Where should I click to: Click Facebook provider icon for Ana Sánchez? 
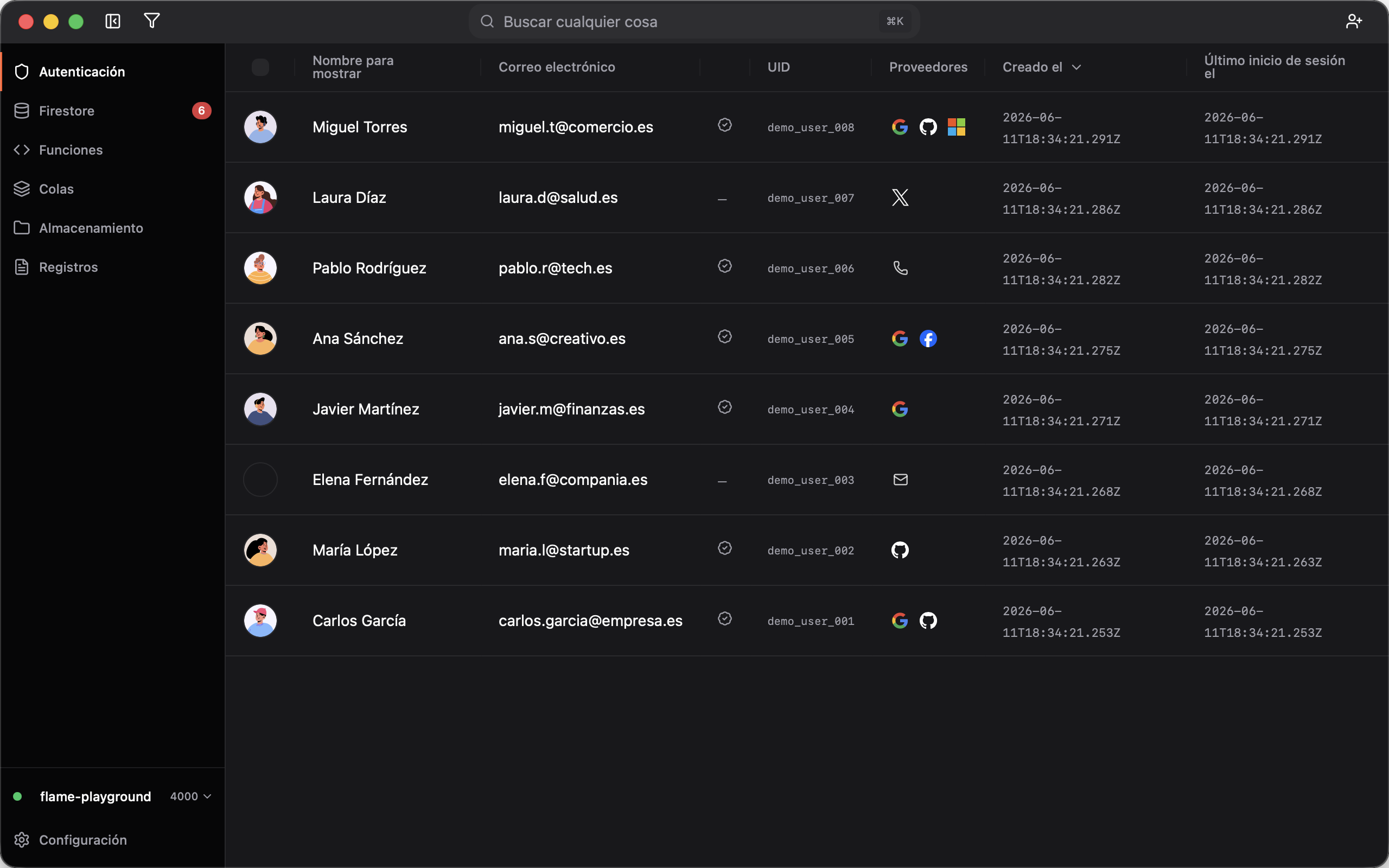pyautogui.click(x=928, y=339)
